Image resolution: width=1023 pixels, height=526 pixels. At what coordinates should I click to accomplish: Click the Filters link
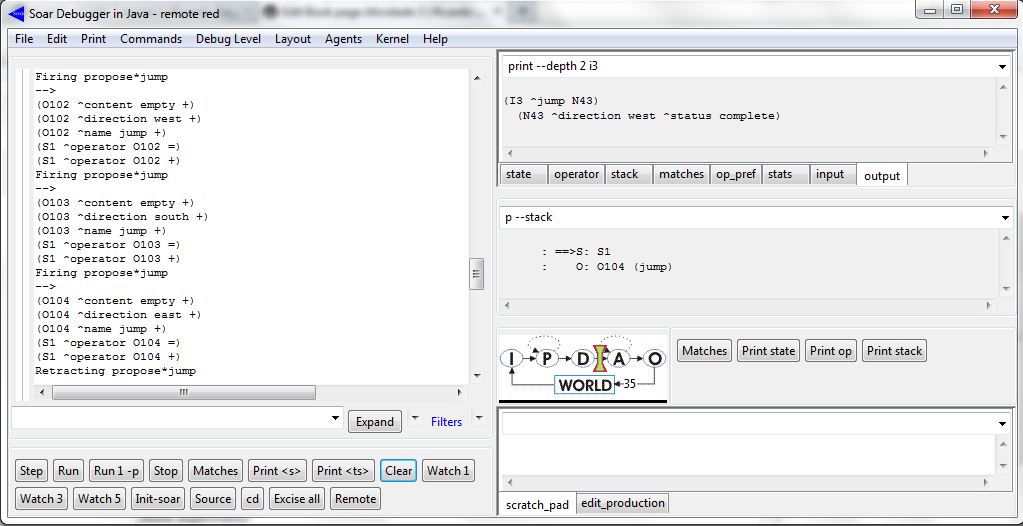446,422
